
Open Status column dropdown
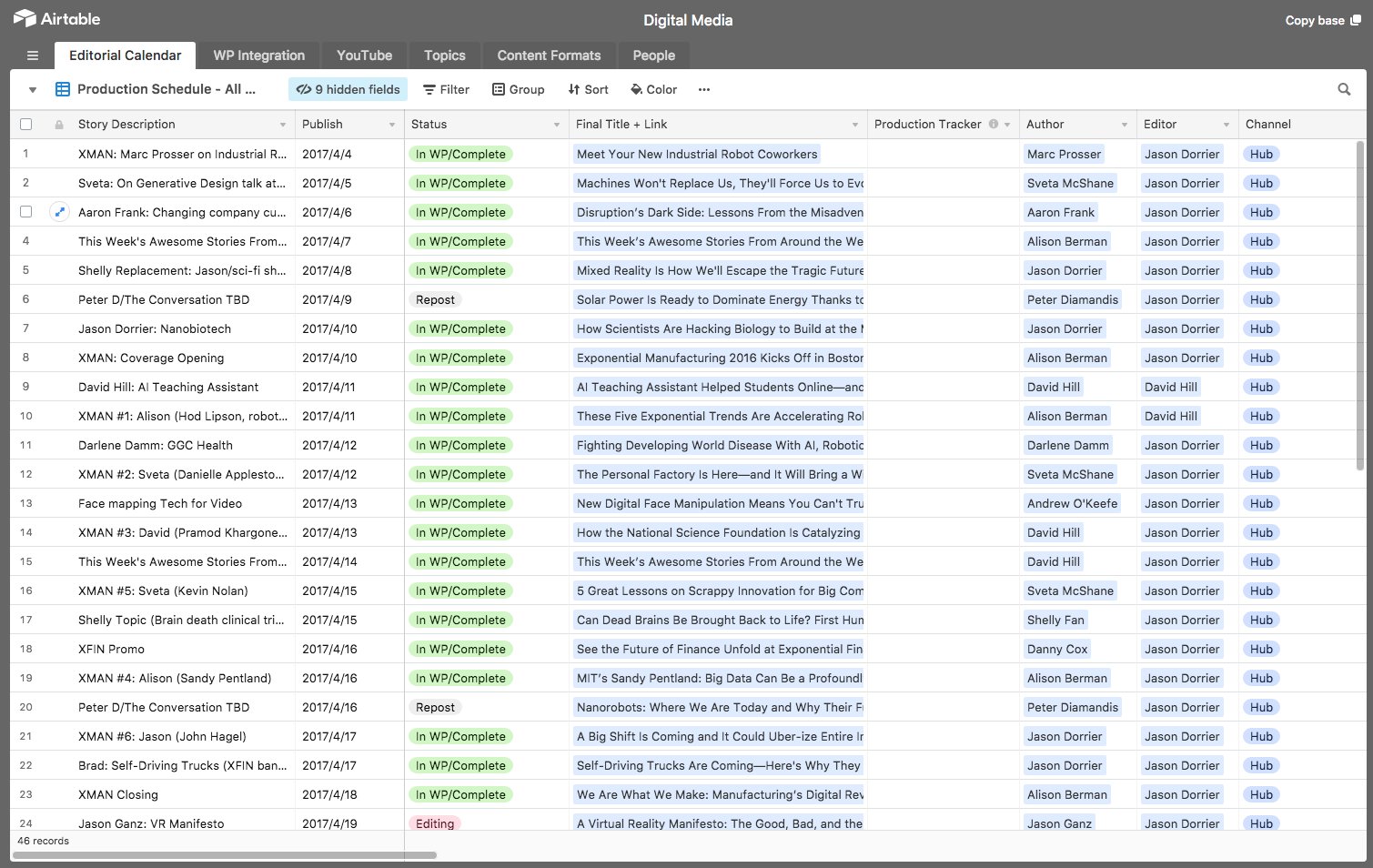557,125
